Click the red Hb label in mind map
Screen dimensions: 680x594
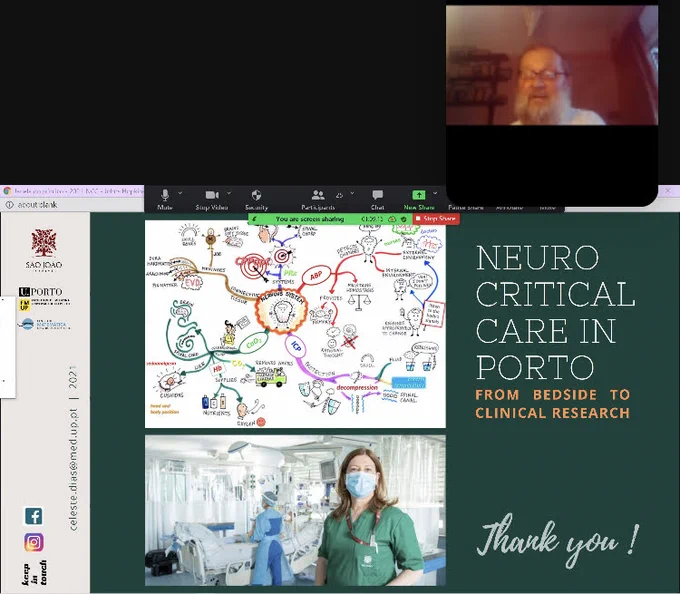click(x=217, y=369)
